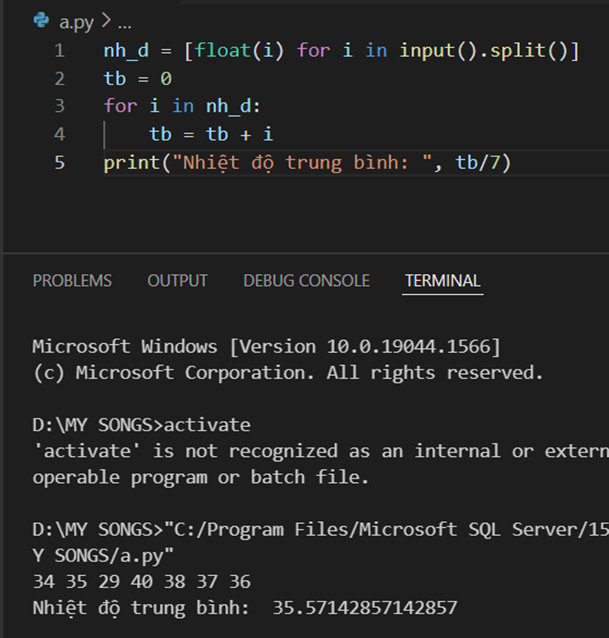609x638 pixels.
Task: Click the Python file icon in breadcrumb
Action: pyautogui.click(x=41, y=20)
